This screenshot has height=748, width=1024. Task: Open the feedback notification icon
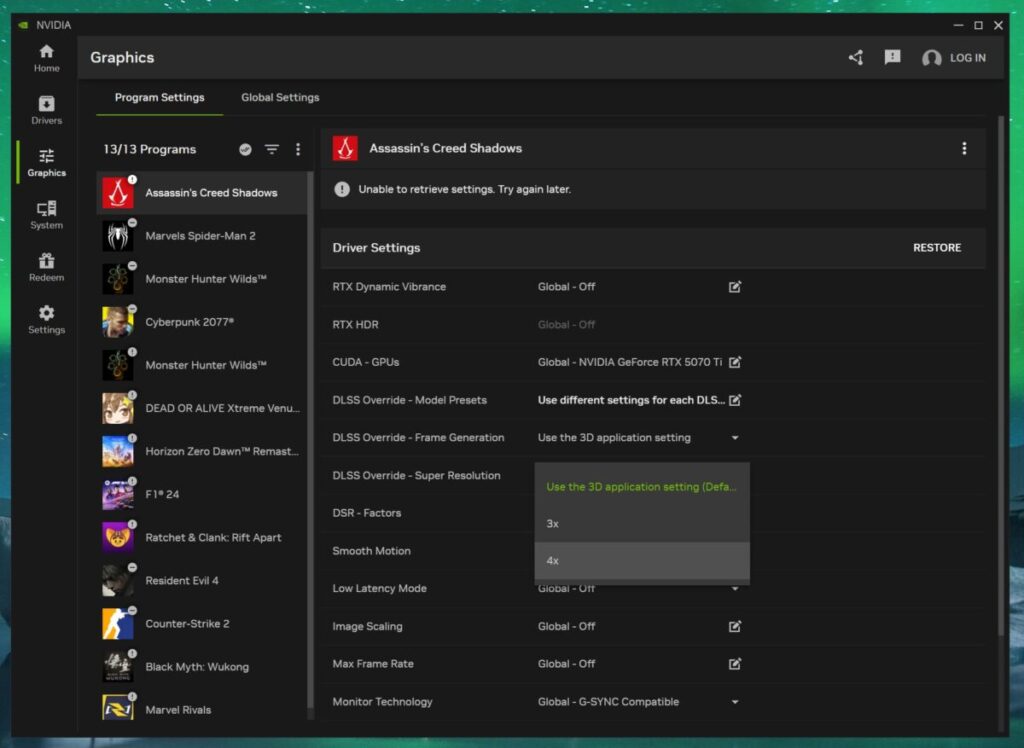(x=892, y=57)
